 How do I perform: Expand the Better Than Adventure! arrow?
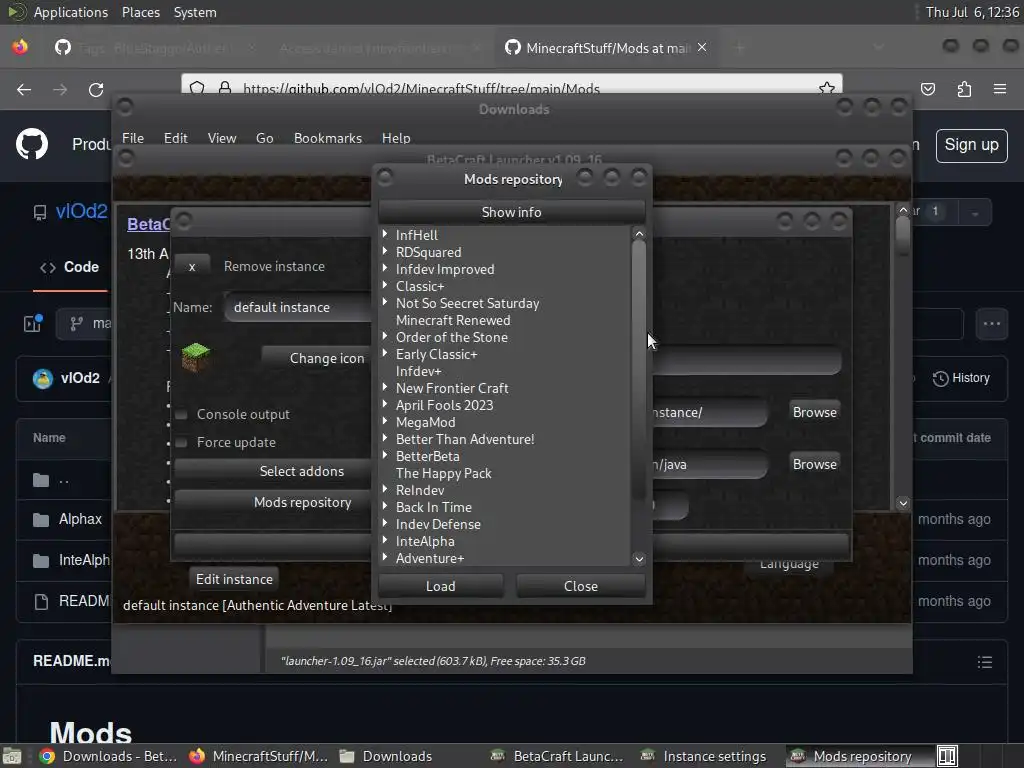pos(385,438)
